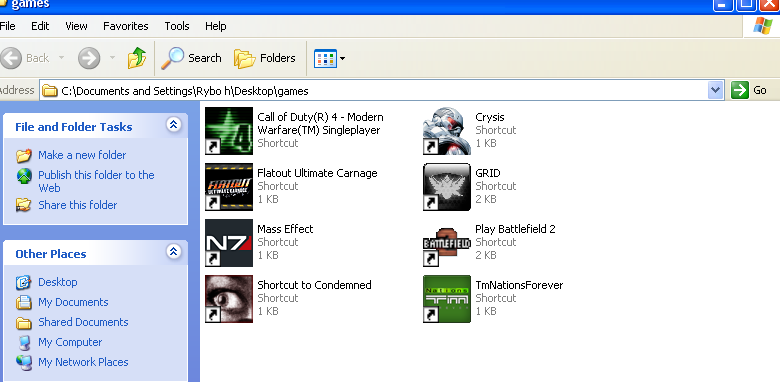Viewport: 780px width, 382px height.
Task: Open My Network Places link
Action: (x=83, y=362)
